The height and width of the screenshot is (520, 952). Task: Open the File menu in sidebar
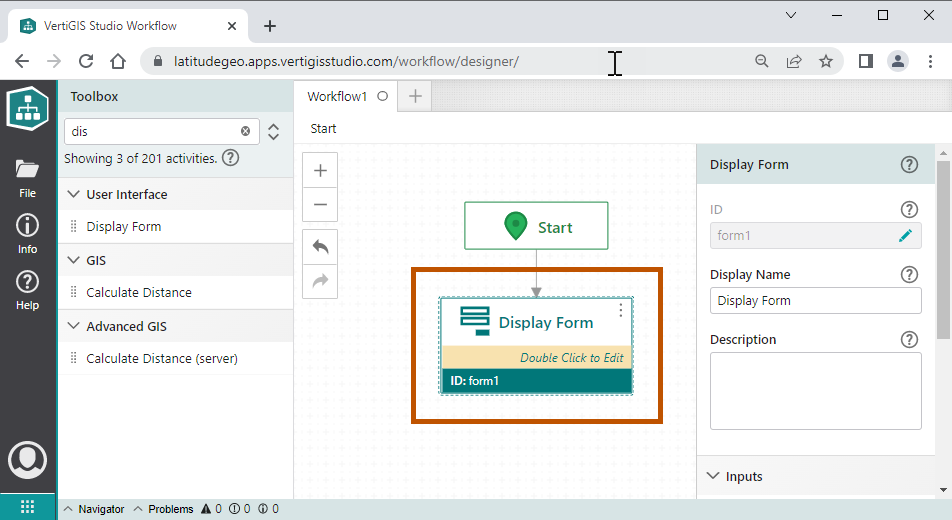click(x=27, y=178)
